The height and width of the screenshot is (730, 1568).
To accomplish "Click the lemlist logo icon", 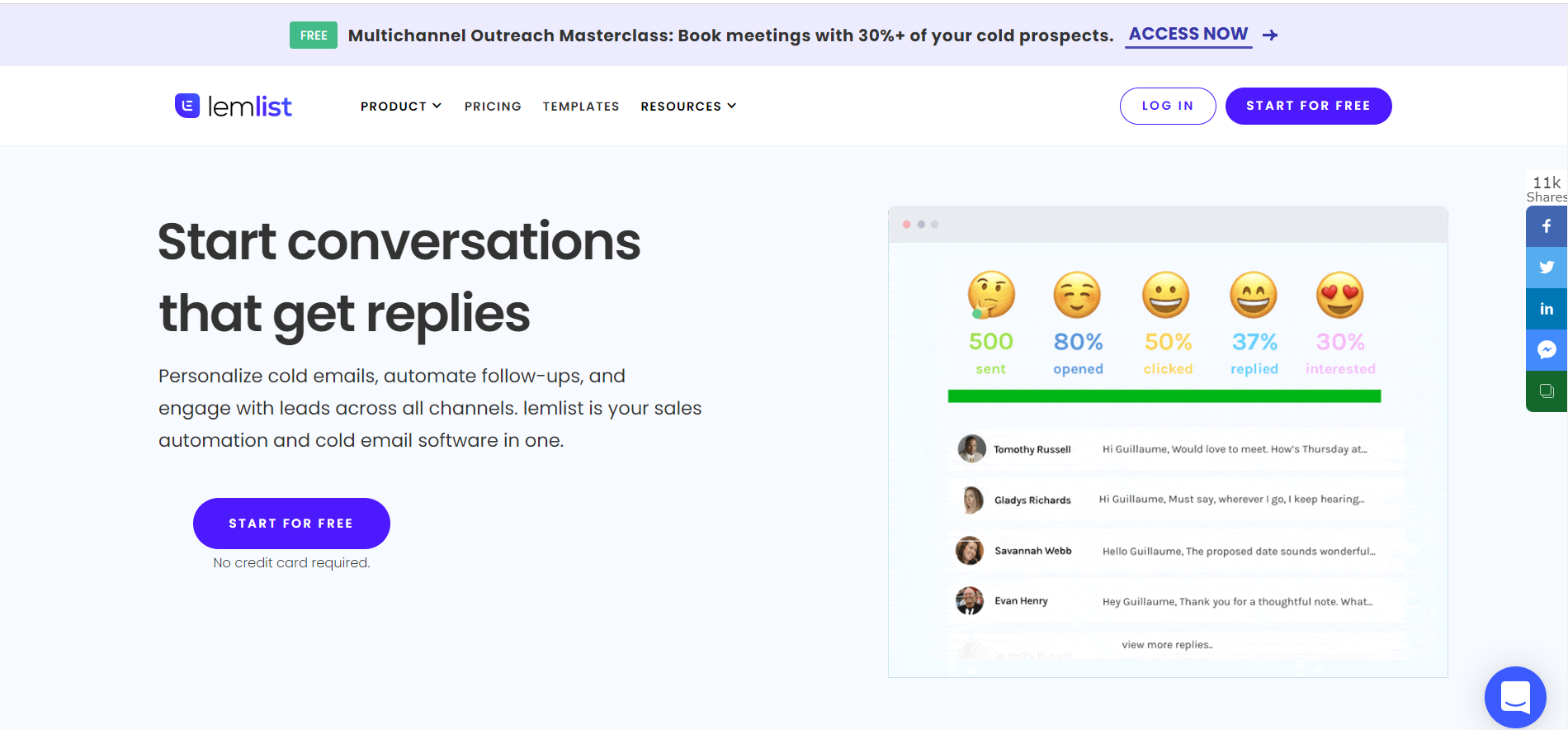I will (187, 106).
